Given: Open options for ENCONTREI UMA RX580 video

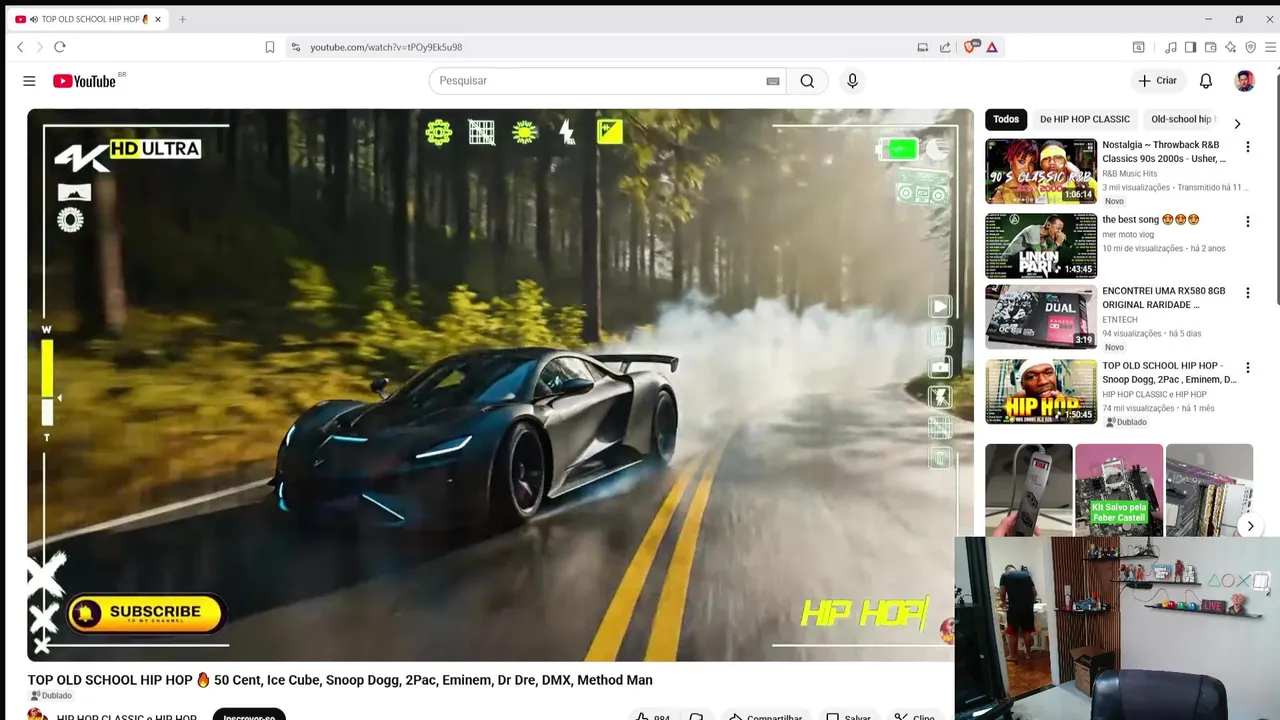Looking at the screenshot, I should [x=1247, y=293].
